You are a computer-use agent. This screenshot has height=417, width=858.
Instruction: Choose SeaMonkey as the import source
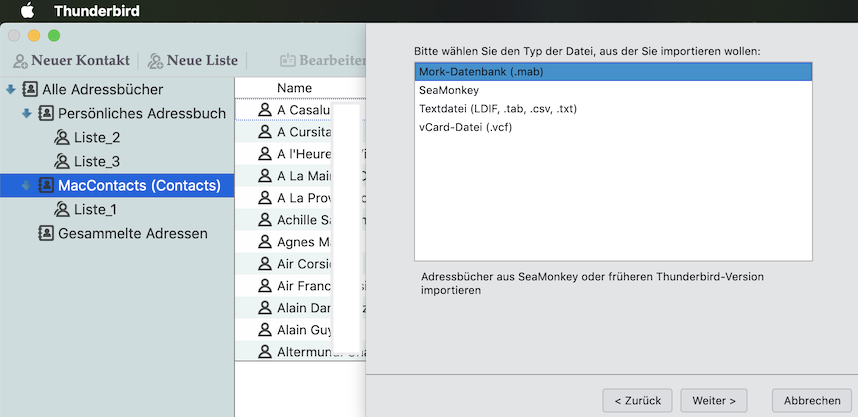click(448, 90)
